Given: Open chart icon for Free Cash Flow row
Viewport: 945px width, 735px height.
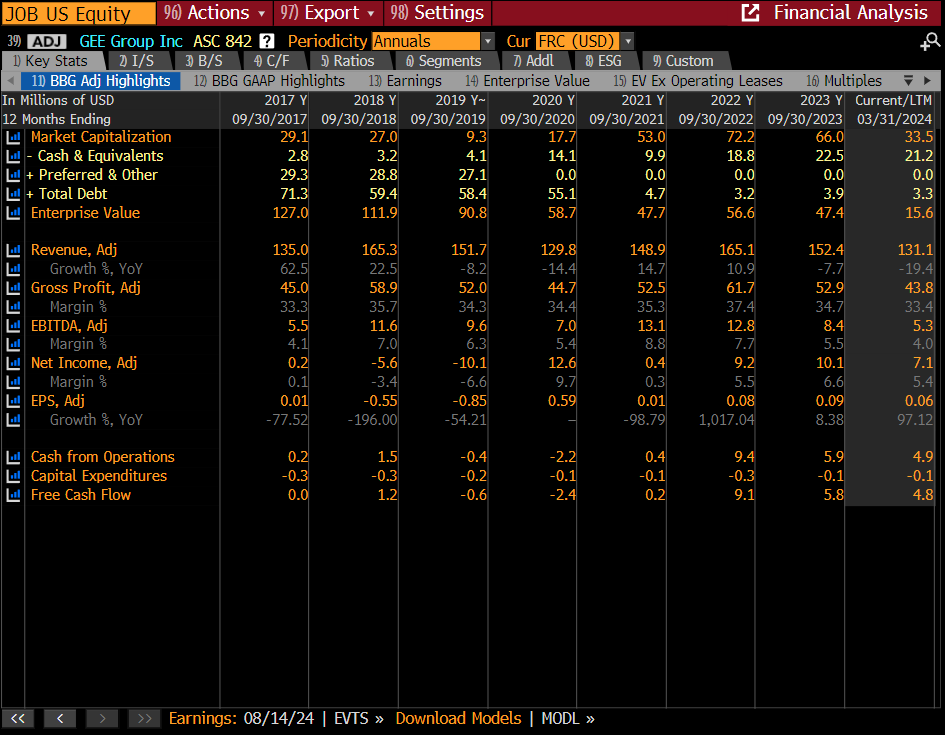Looking at the screenshot, I should coord(13,495).
